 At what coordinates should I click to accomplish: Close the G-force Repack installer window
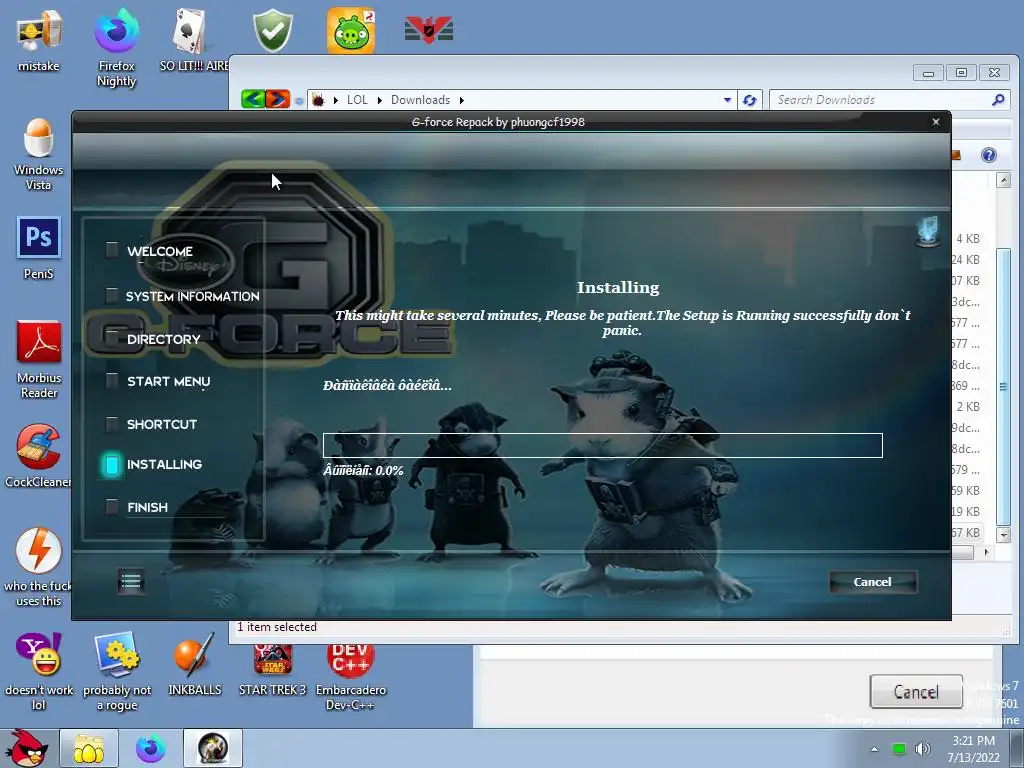tap(936, 121)
